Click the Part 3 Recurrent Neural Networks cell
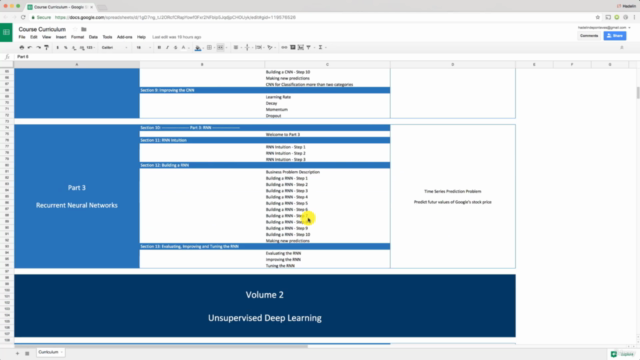This screenshot has height=360, width=640. click(x=77, y=196)
